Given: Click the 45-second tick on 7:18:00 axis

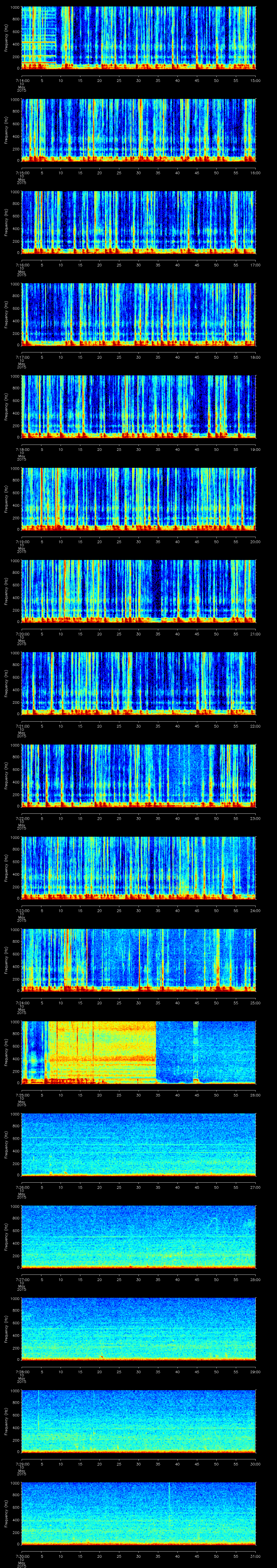Looking at the screenshot, I should pos(197,449).
